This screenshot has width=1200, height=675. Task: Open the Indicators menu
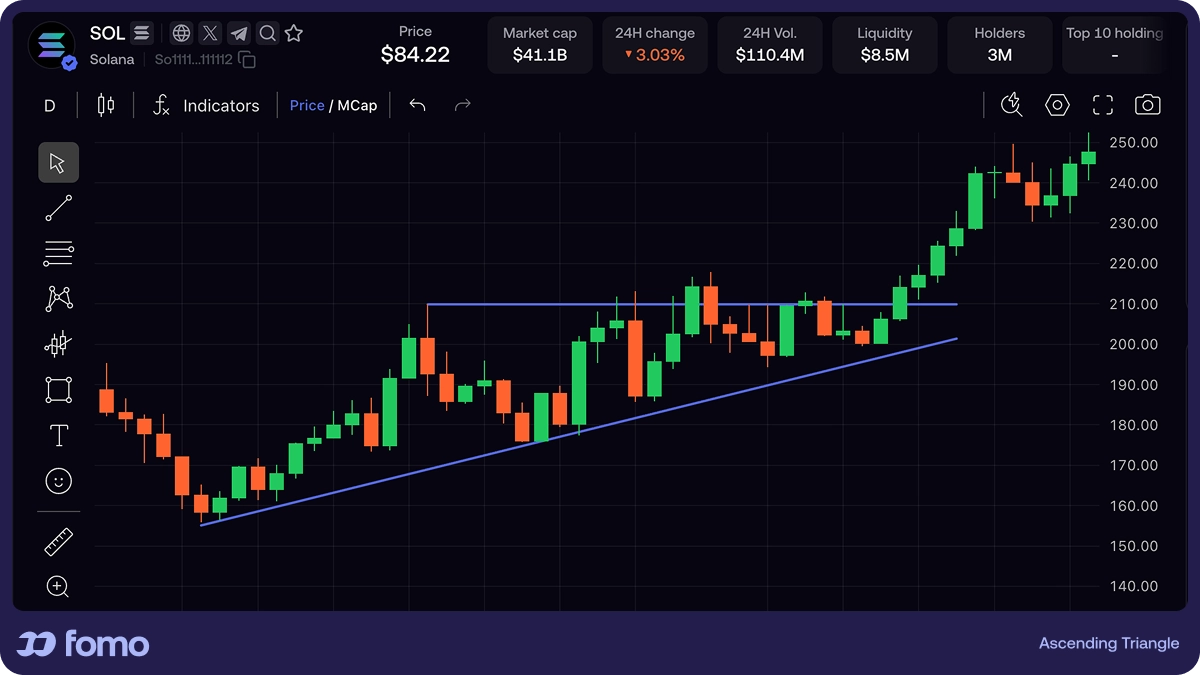(206, 105)
